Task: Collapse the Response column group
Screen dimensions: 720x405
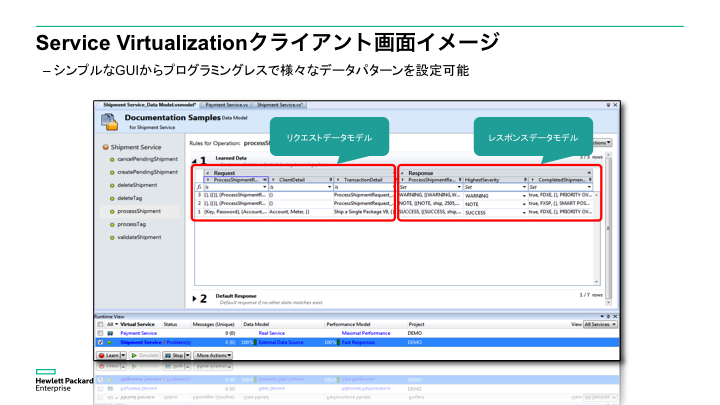Action: point(402,173)
